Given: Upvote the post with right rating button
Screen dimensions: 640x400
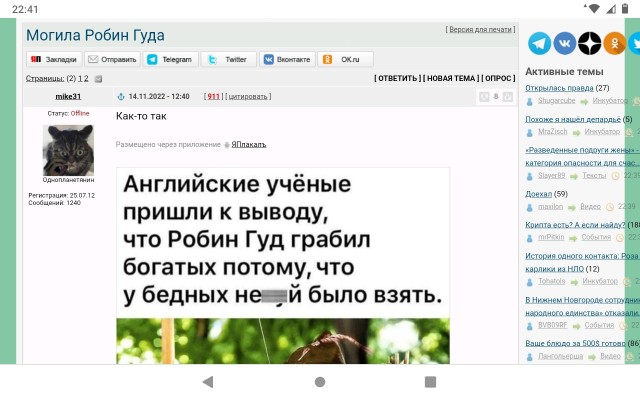Looking at the screenshot, I should click(x=508, y=97).
